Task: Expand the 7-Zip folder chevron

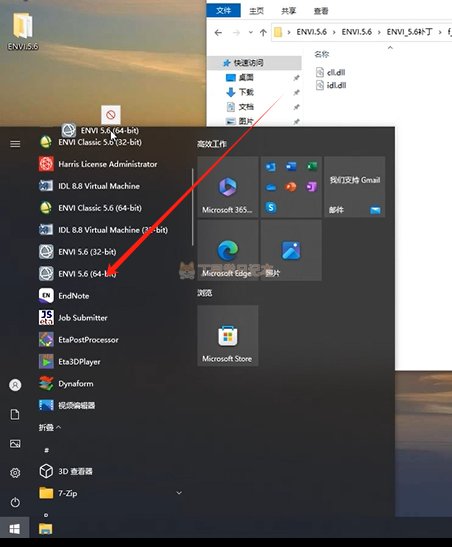Action: point(179,493)
